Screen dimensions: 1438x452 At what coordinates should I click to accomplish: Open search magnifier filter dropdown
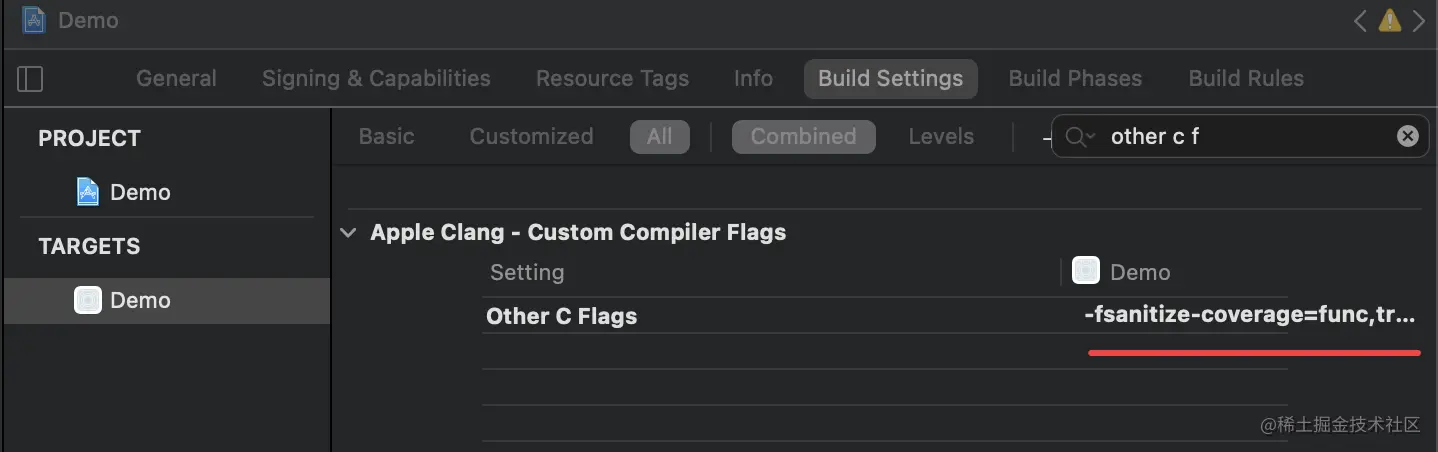[1080, 136]
